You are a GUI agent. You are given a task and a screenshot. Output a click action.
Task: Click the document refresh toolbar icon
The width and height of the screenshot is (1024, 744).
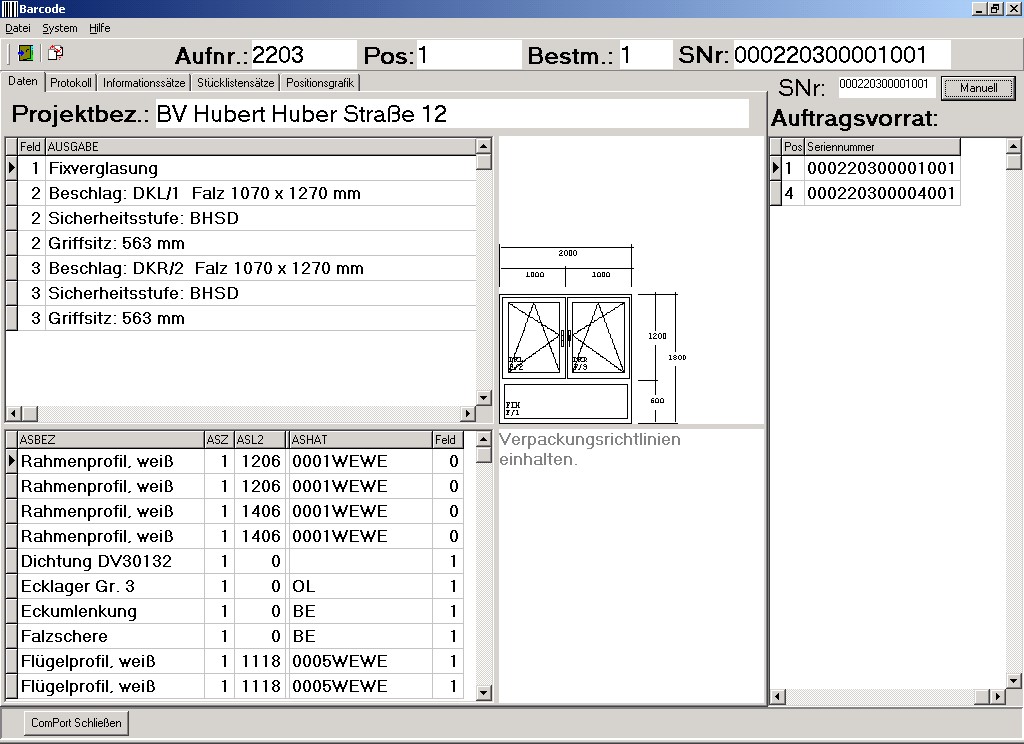coord(55,53)
